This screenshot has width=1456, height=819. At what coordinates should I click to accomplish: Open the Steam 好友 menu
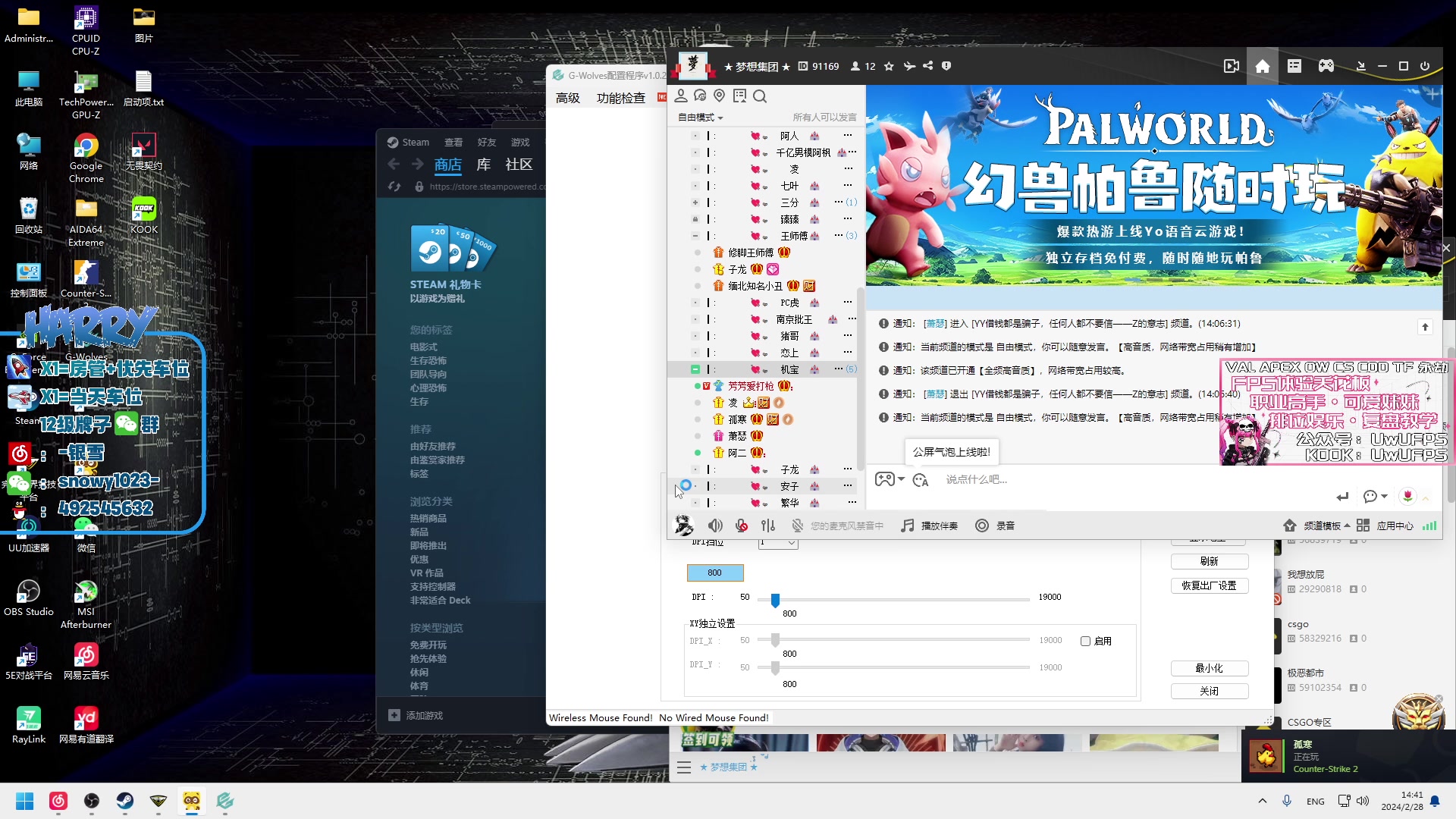click(487, 143)
